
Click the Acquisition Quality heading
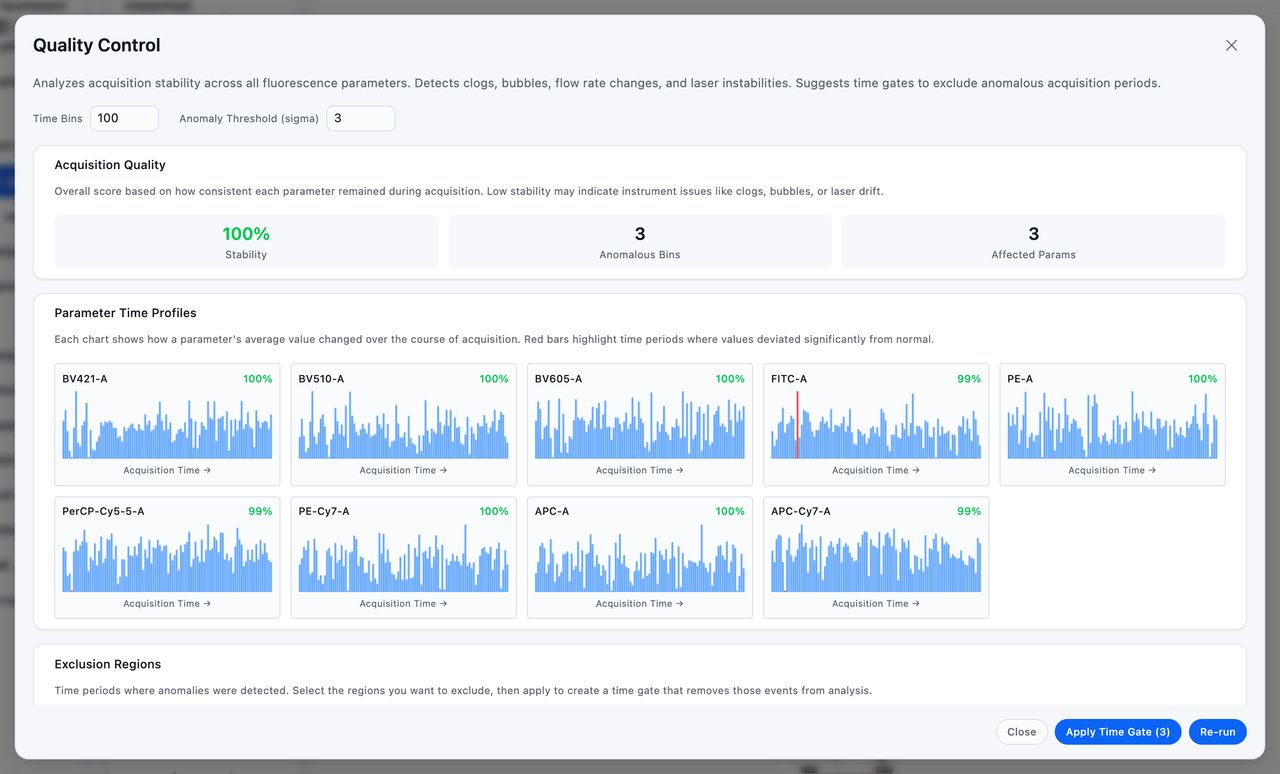pos(110,165)
